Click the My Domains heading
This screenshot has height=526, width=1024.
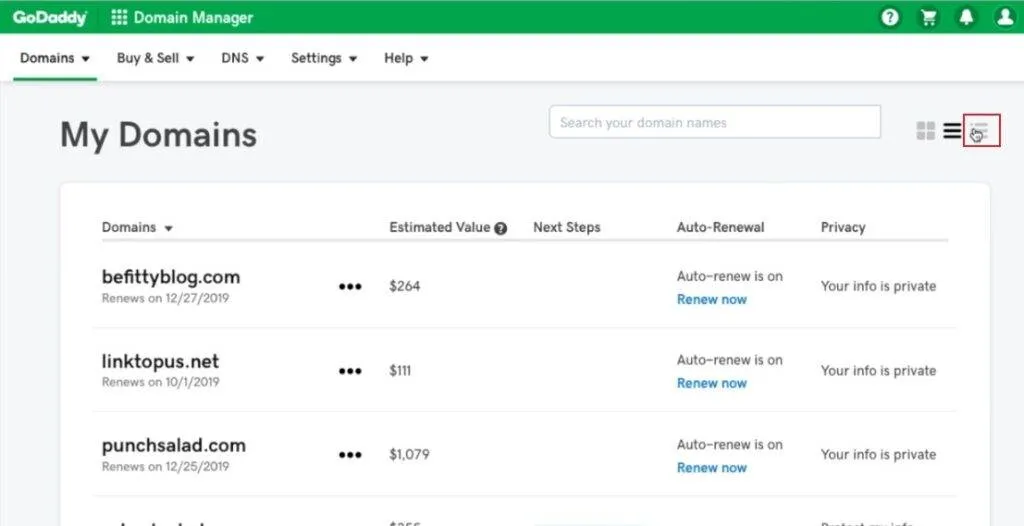tap(159, 136)
